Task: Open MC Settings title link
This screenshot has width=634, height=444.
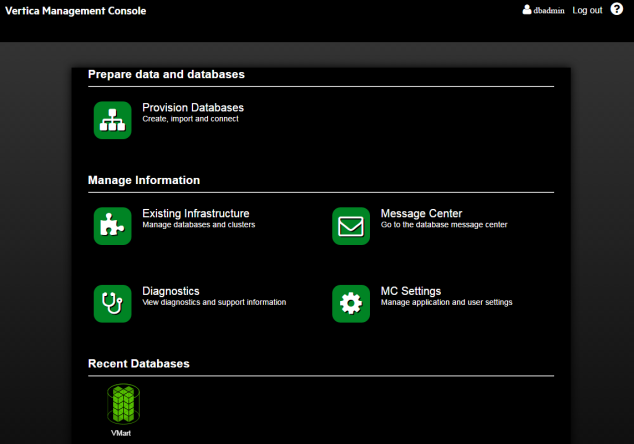Action: tap(411, 291)
